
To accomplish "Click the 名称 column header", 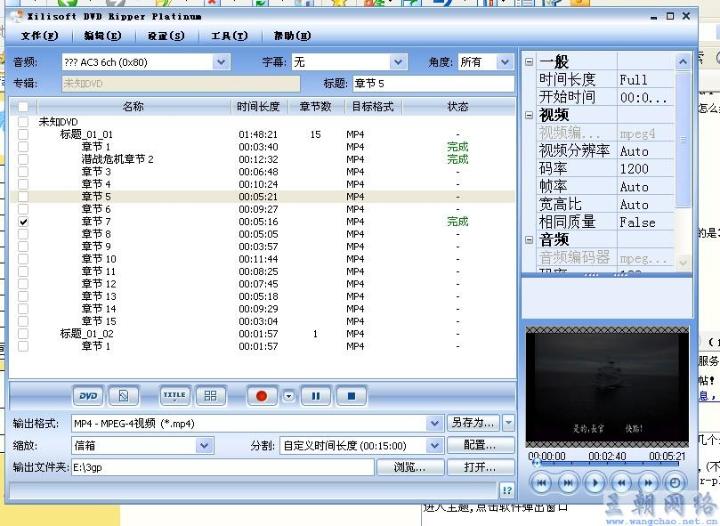I will click(x=133, y=107).
